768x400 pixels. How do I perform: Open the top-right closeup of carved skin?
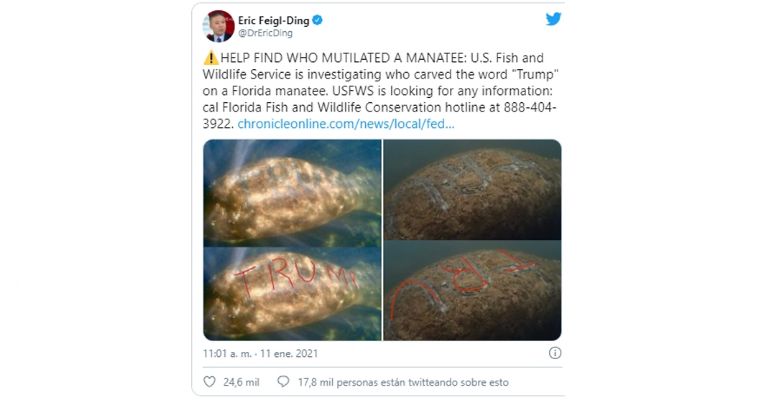[x=473, y=189]
